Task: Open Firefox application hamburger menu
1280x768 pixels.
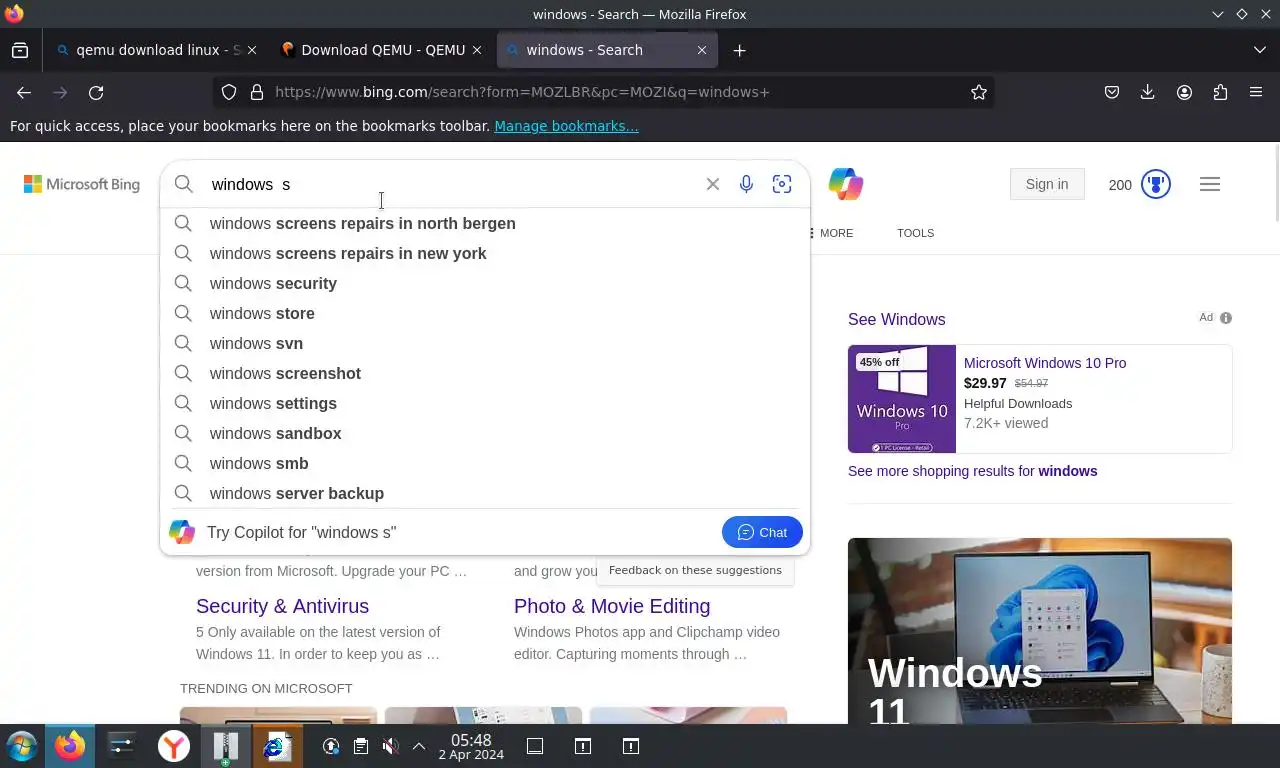Action: [x=1256, y=92]
